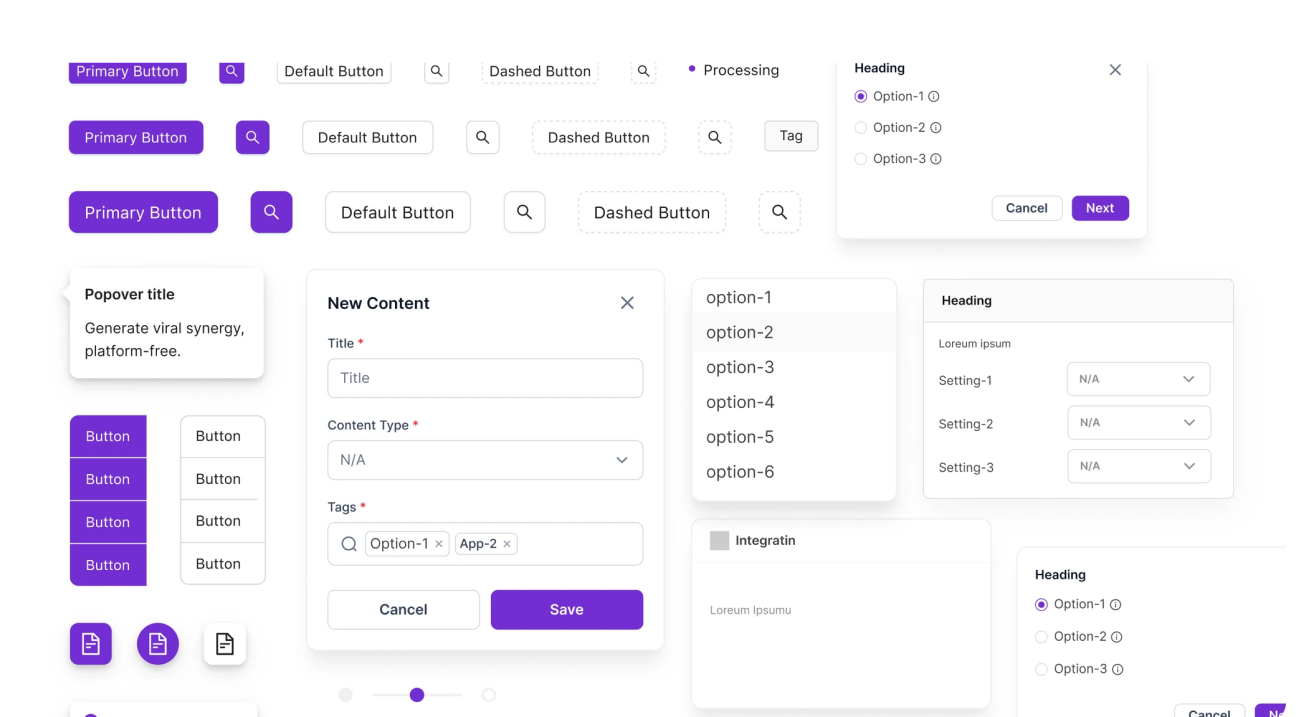Close the New Content dialog with X
1296x717 pixels.
click(x=627, y=303)
